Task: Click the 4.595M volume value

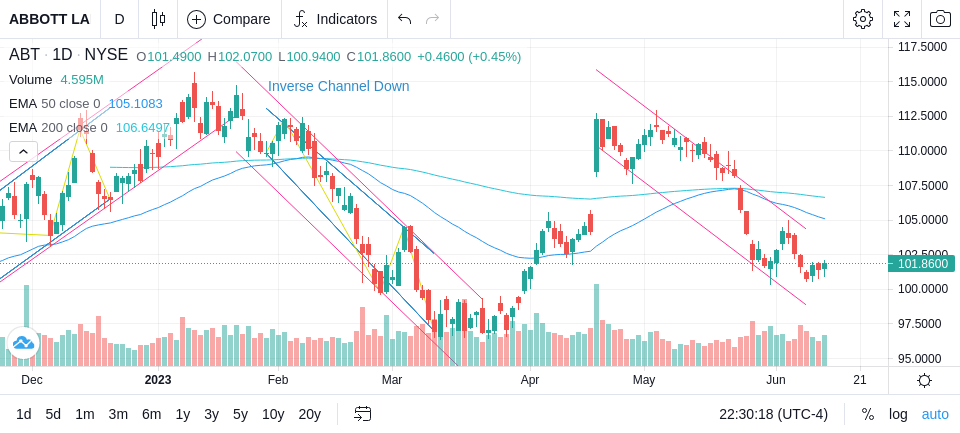Action: 82,80
